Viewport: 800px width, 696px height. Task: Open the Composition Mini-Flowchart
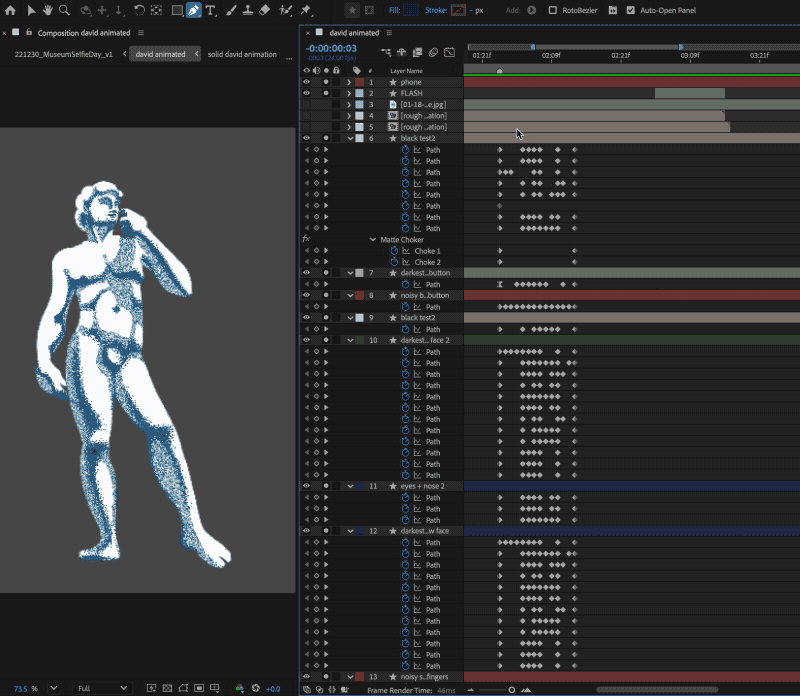tap(386, 52)
